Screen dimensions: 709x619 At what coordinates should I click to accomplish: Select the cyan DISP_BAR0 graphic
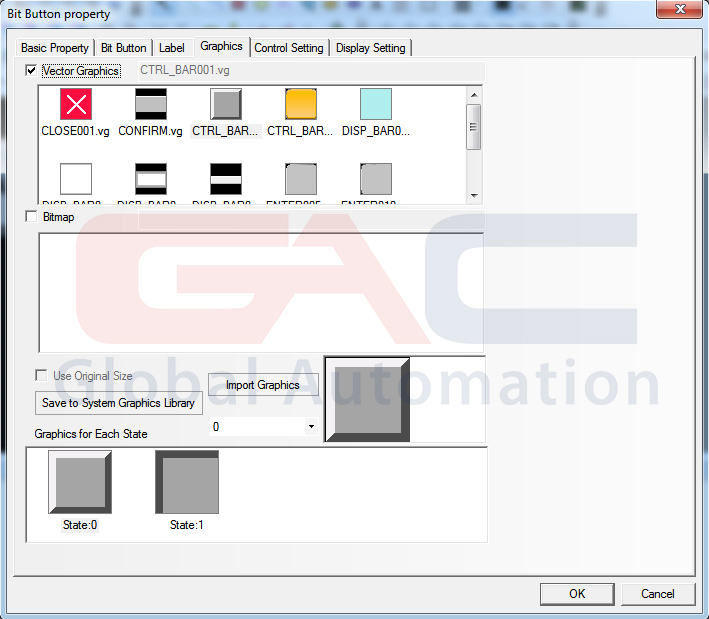coord(376,104)
